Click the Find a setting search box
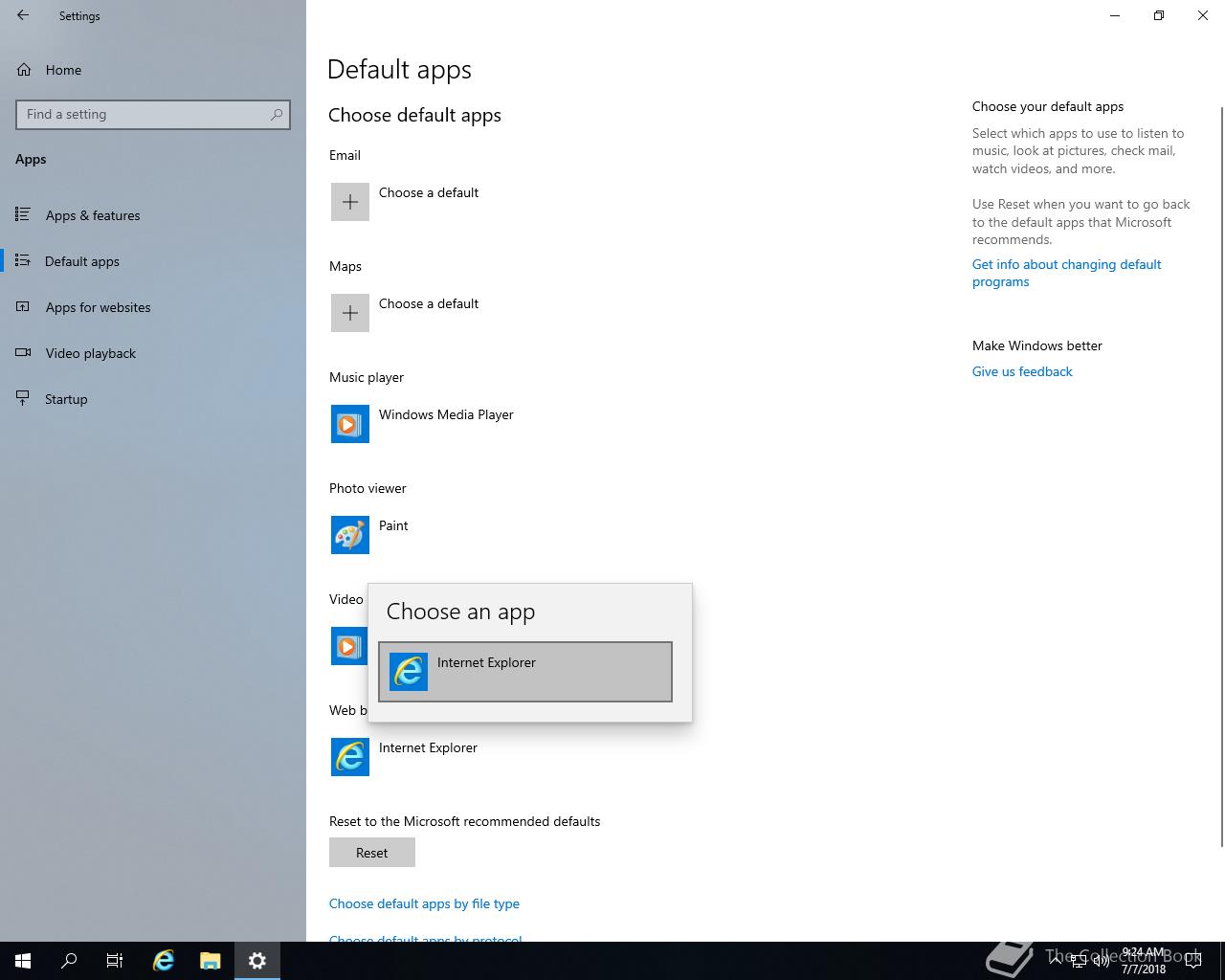Viewport: 1225px width, 980px height. pyautogui.click(x=153, y=114)
